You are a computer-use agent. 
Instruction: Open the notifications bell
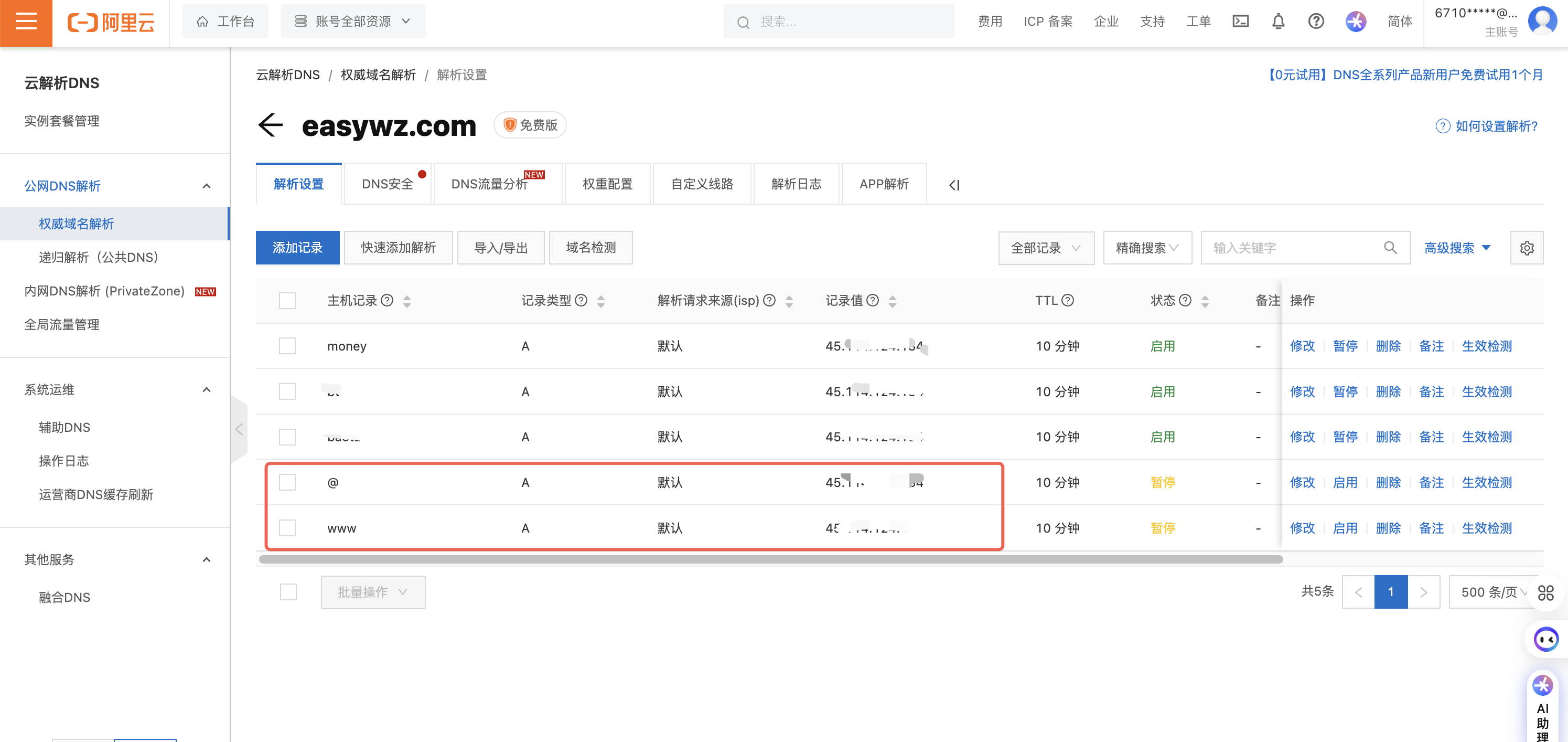[1279, 22]
